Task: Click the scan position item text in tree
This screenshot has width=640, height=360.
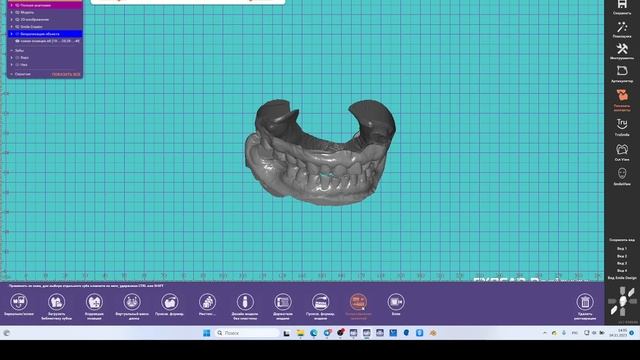Action: [50, 41]
